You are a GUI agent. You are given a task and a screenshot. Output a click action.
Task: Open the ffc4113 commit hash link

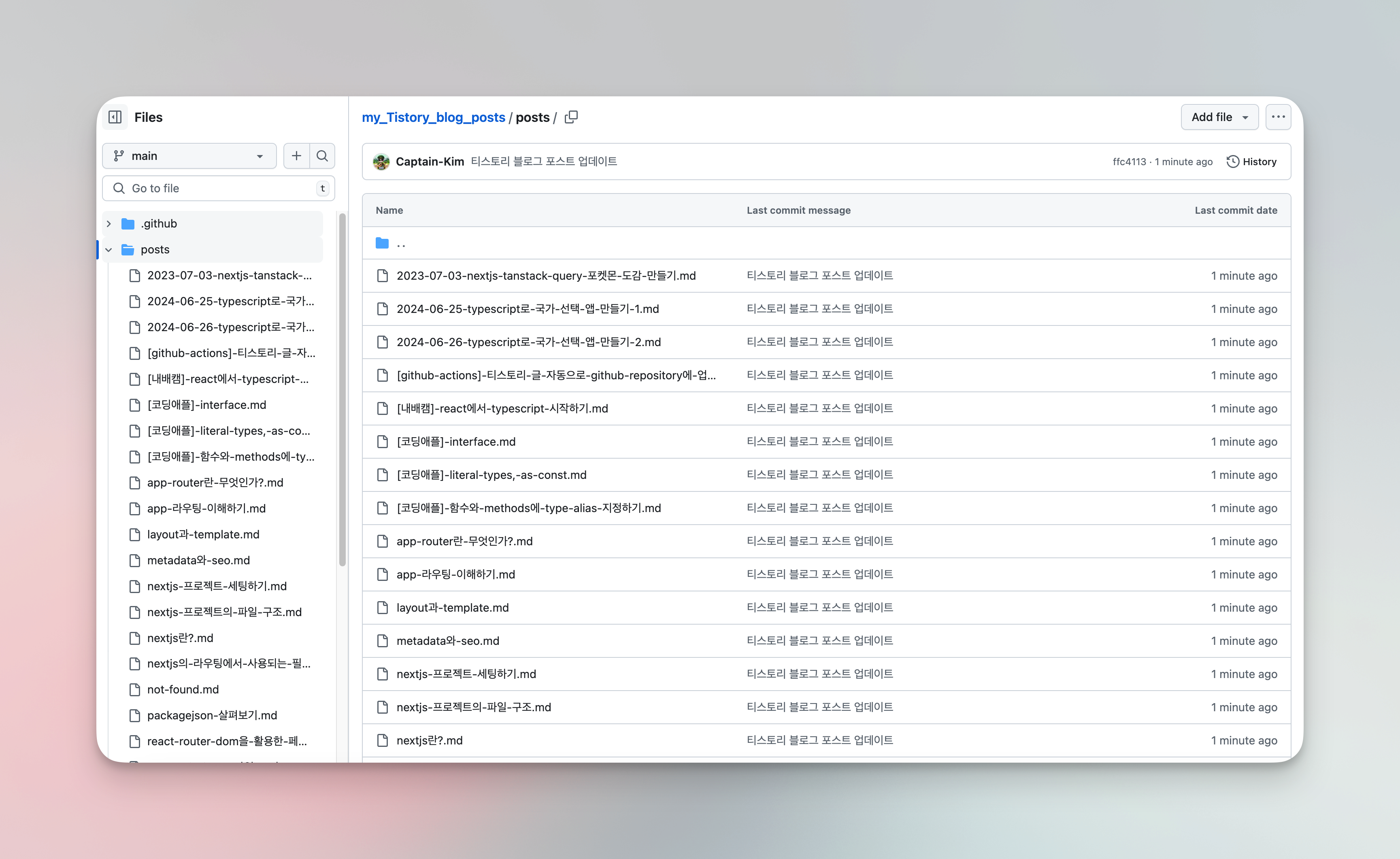[x=1128, y=162]
